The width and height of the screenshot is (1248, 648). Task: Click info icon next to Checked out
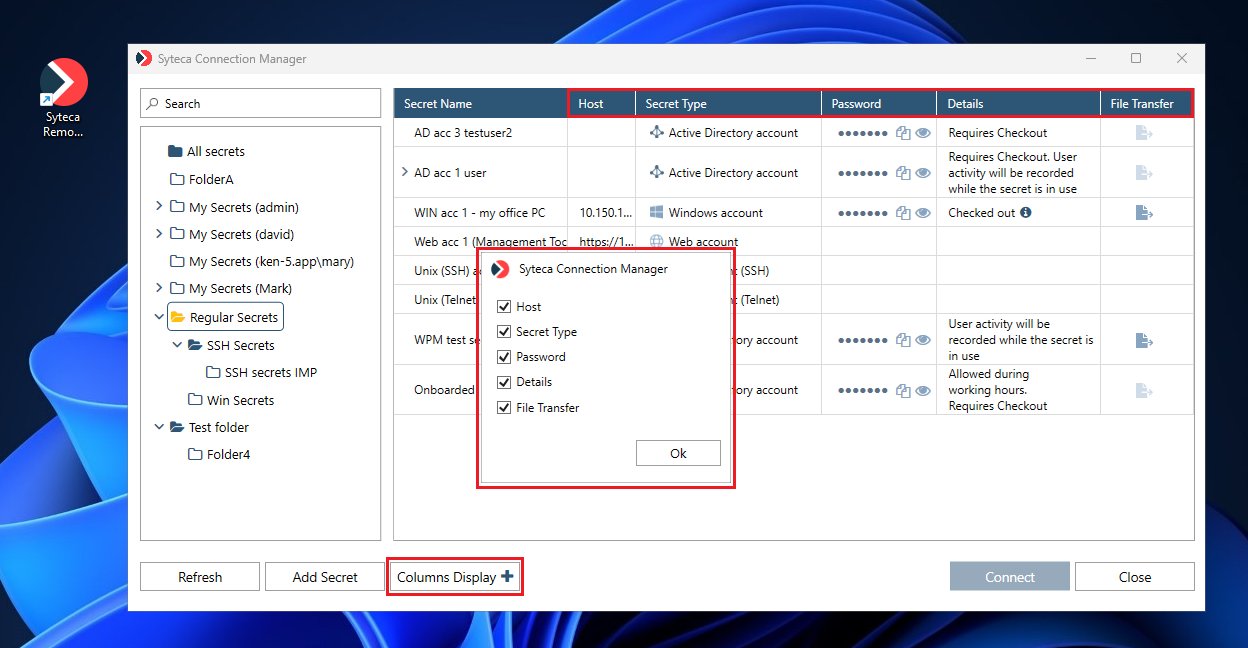coord(1026,213)
